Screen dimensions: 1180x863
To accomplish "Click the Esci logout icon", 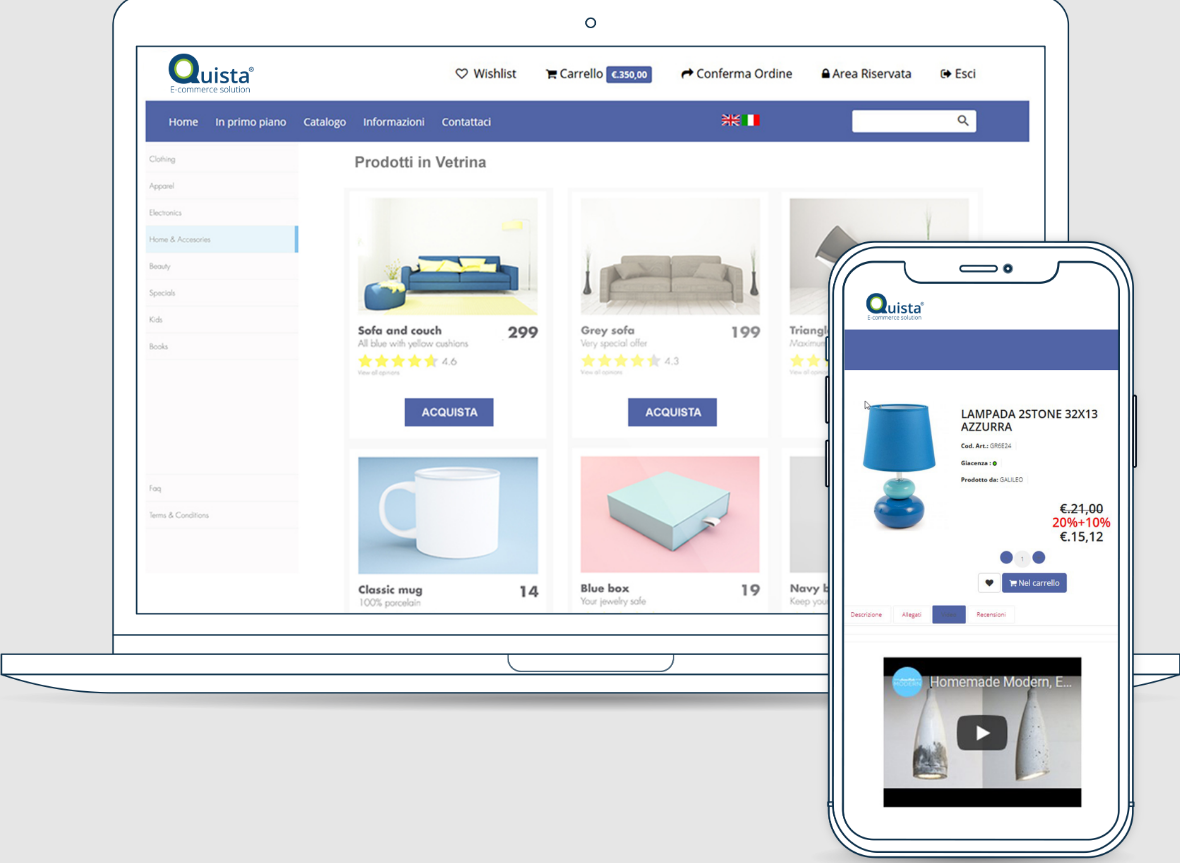I will 946,74.
